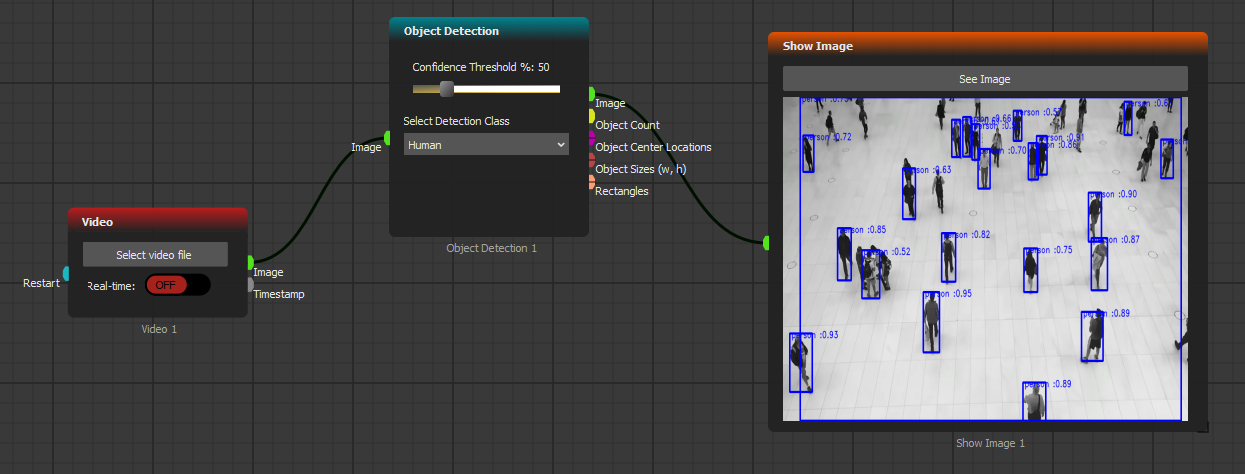This screenshot has width=1245, height=474.
Task: Click the Object Sizes (w, h) port
Action: (591, 160)
